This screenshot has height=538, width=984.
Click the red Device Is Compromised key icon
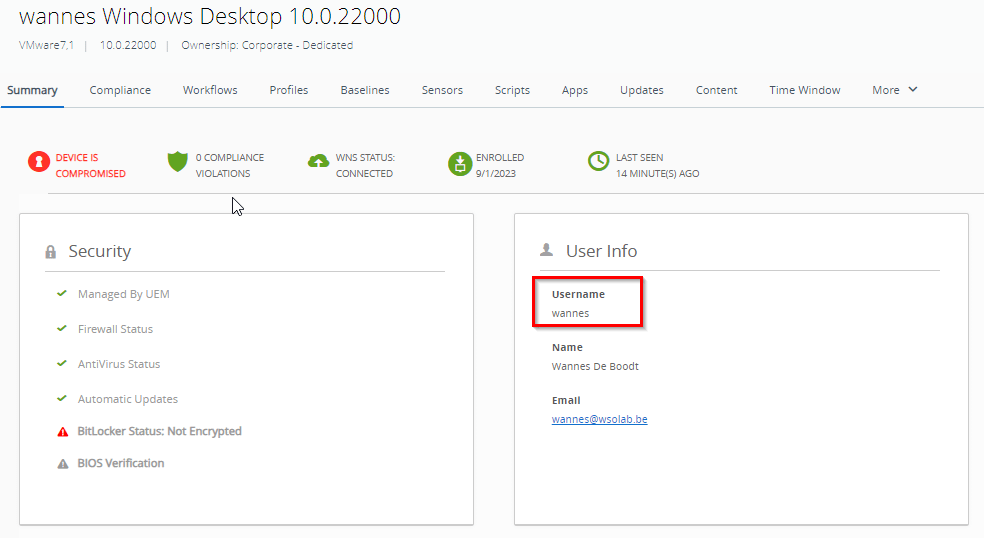click(x=38, y=162)
